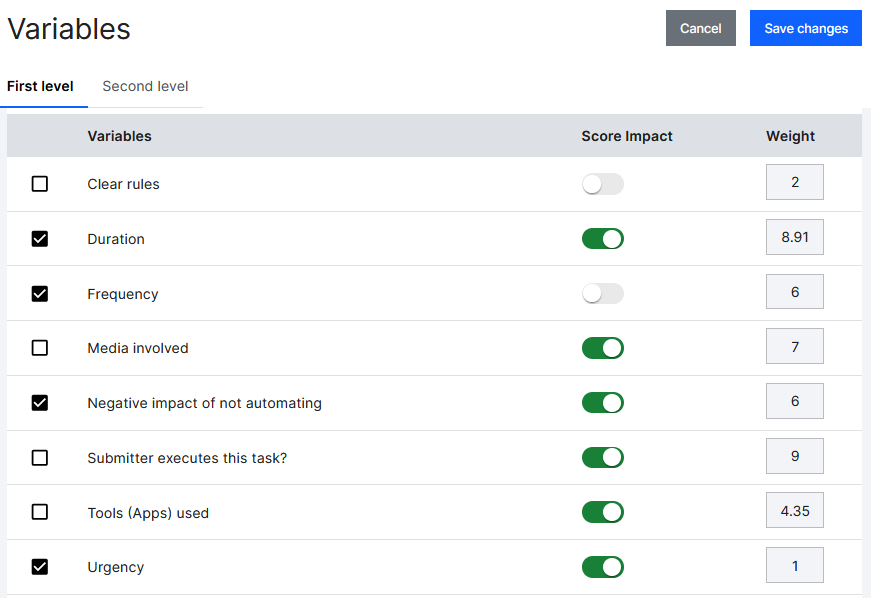Enable Score Impact toggle for Clear rules

coord(603,184)
